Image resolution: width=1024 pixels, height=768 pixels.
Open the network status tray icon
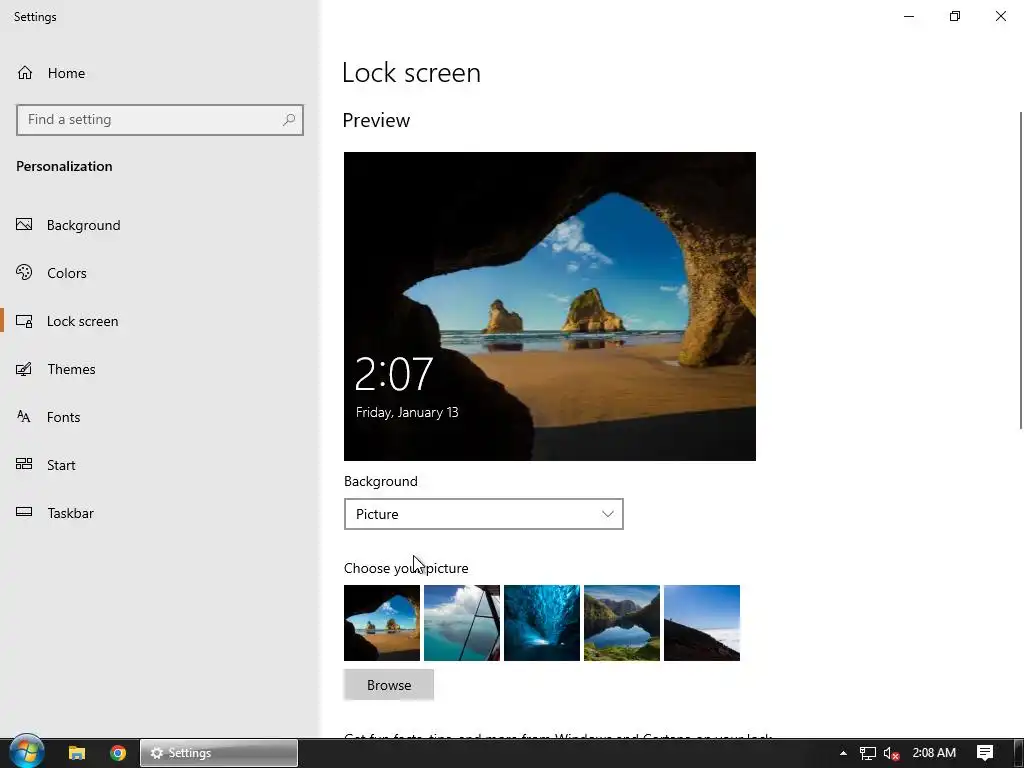867,754
